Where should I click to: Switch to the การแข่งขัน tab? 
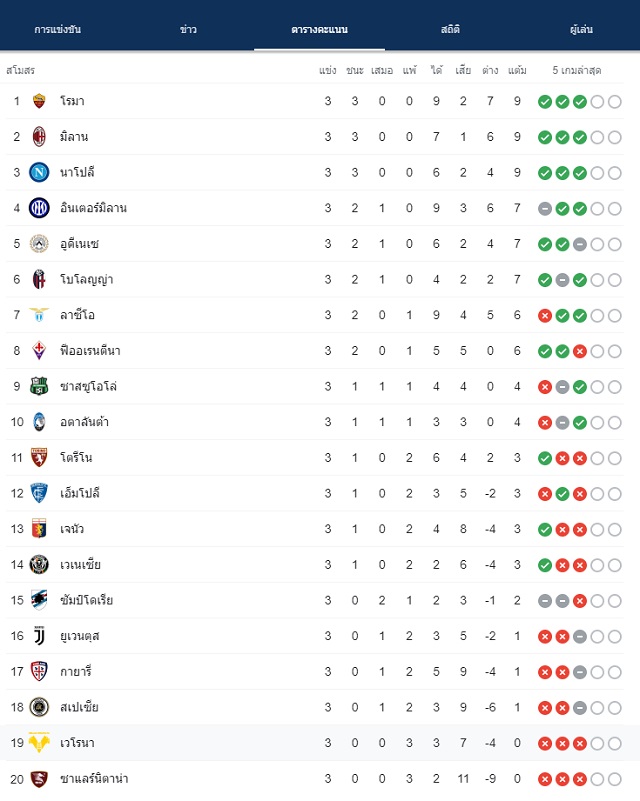58,29
